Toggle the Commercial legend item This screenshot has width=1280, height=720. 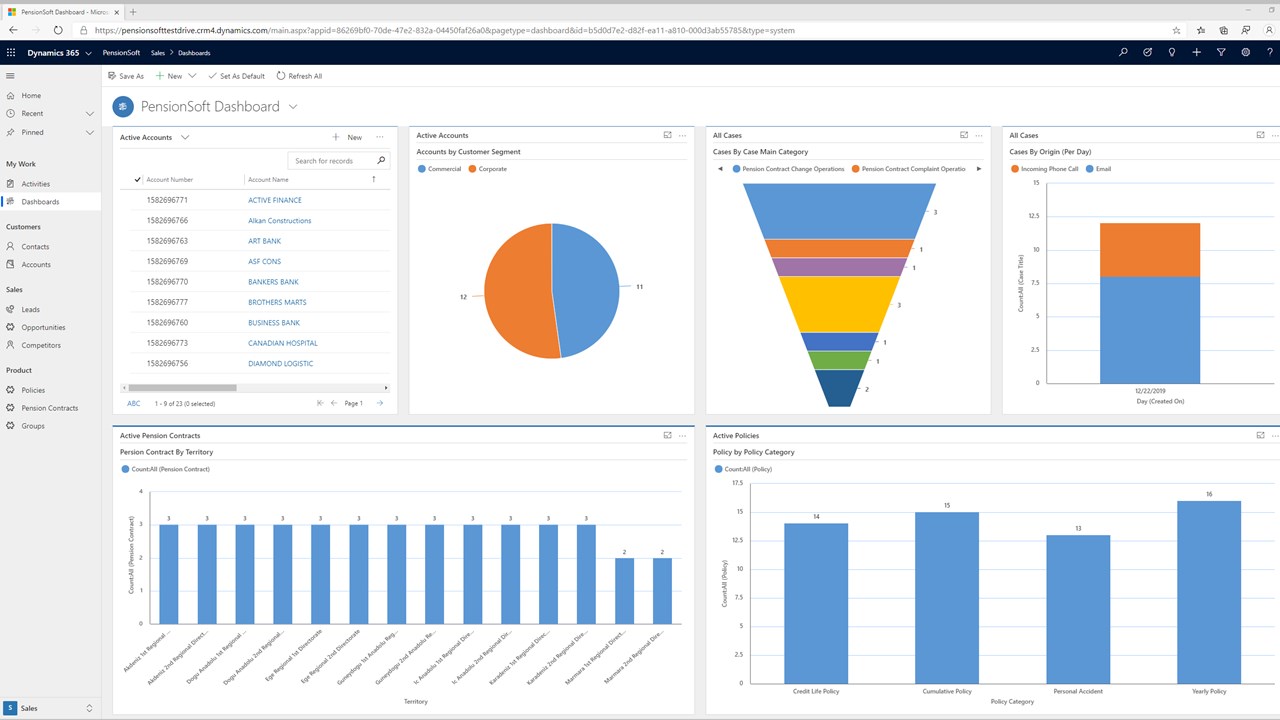point(439,169)
